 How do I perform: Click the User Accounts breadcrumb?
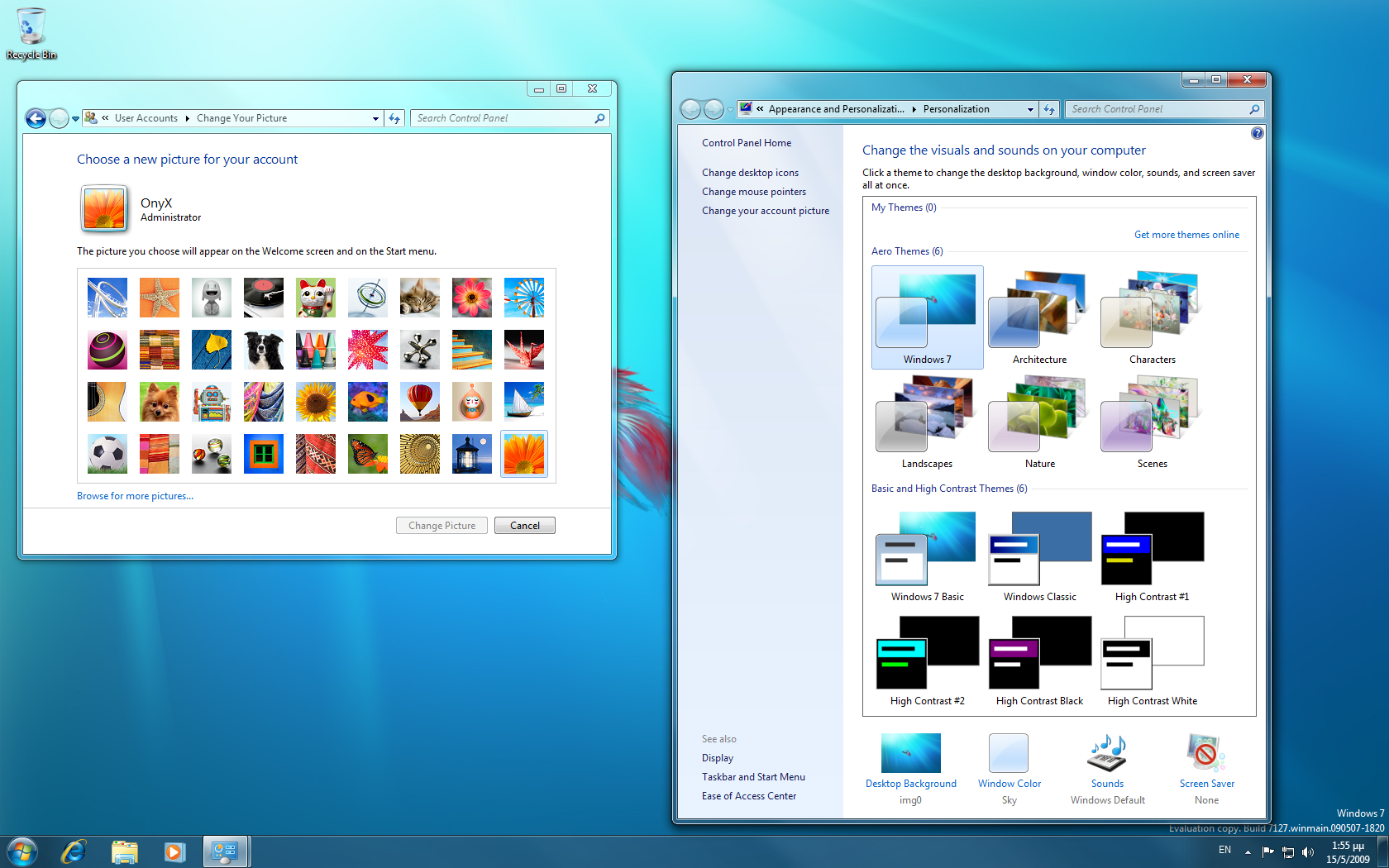point(146,118)
